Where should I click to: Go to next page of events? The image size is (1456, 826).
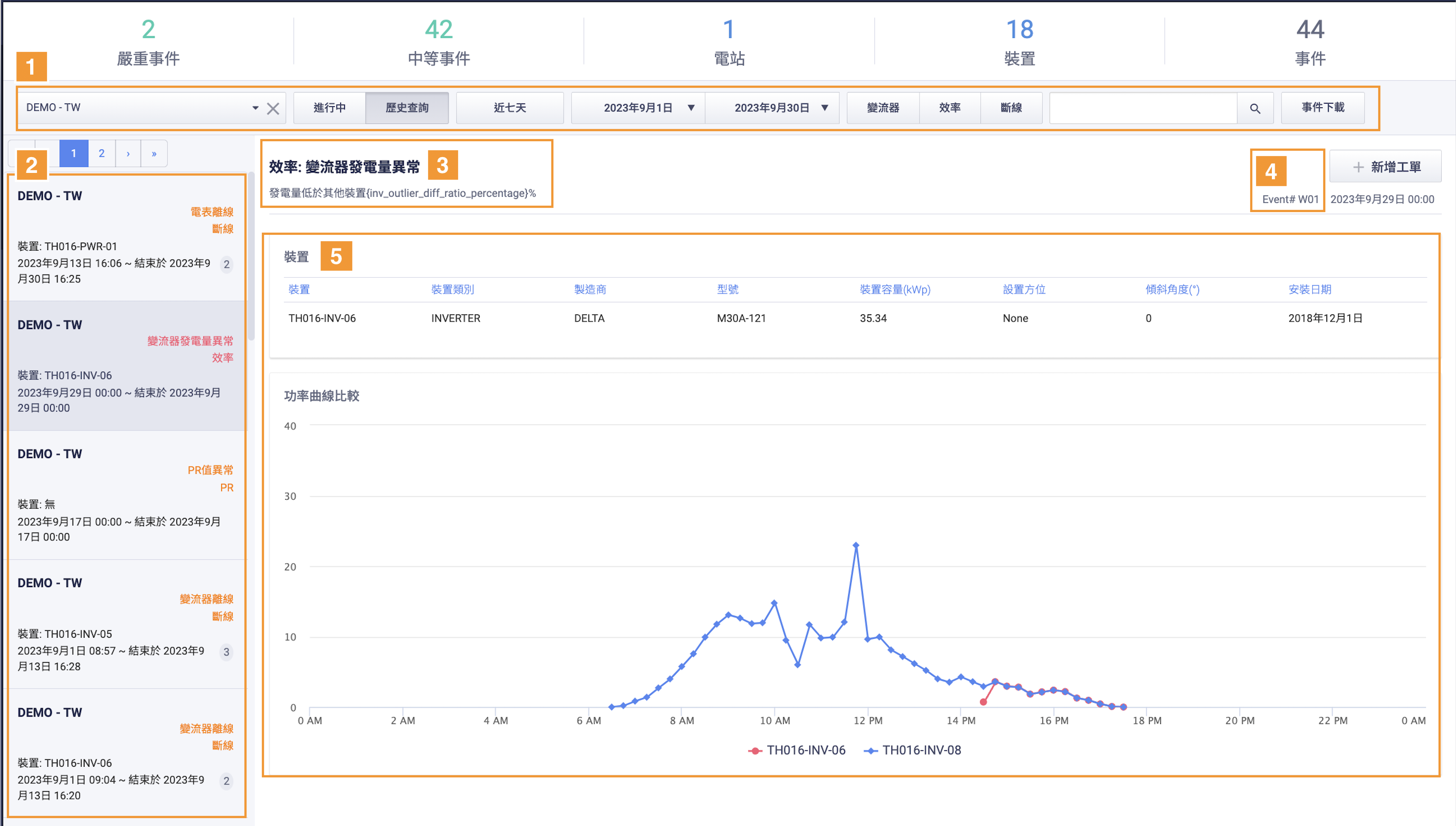pos(128,154)
